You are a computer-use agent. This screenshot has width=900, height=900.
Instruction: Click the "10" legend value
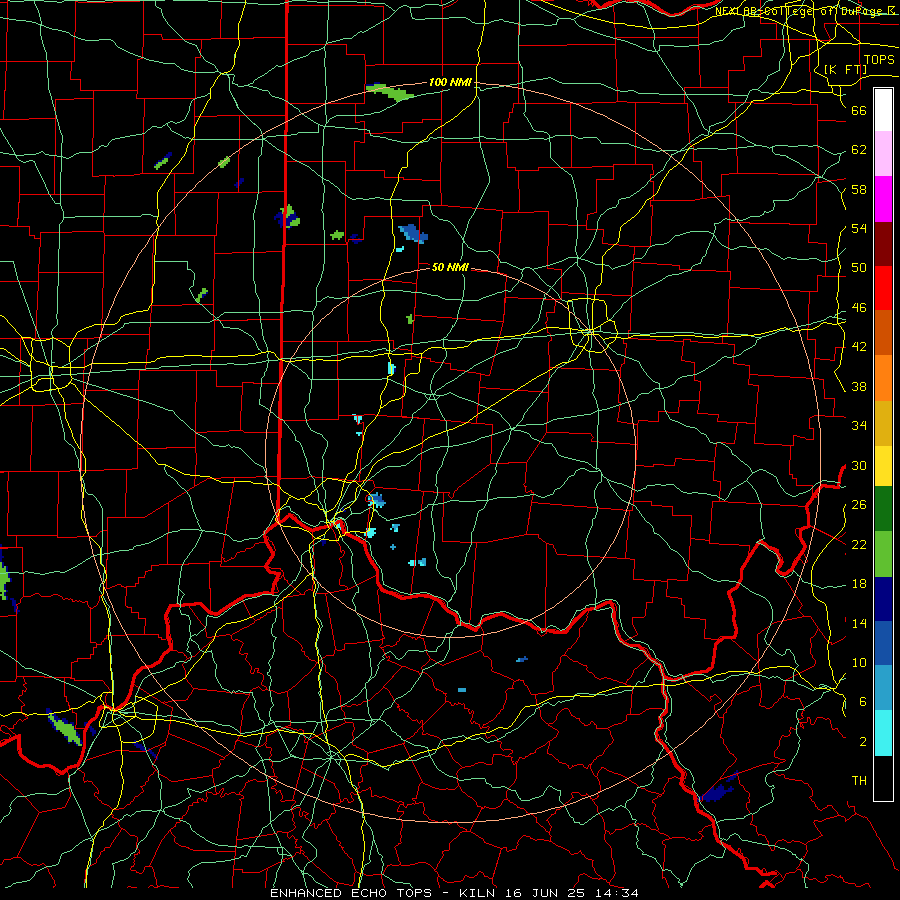click(x=859, y=663)
